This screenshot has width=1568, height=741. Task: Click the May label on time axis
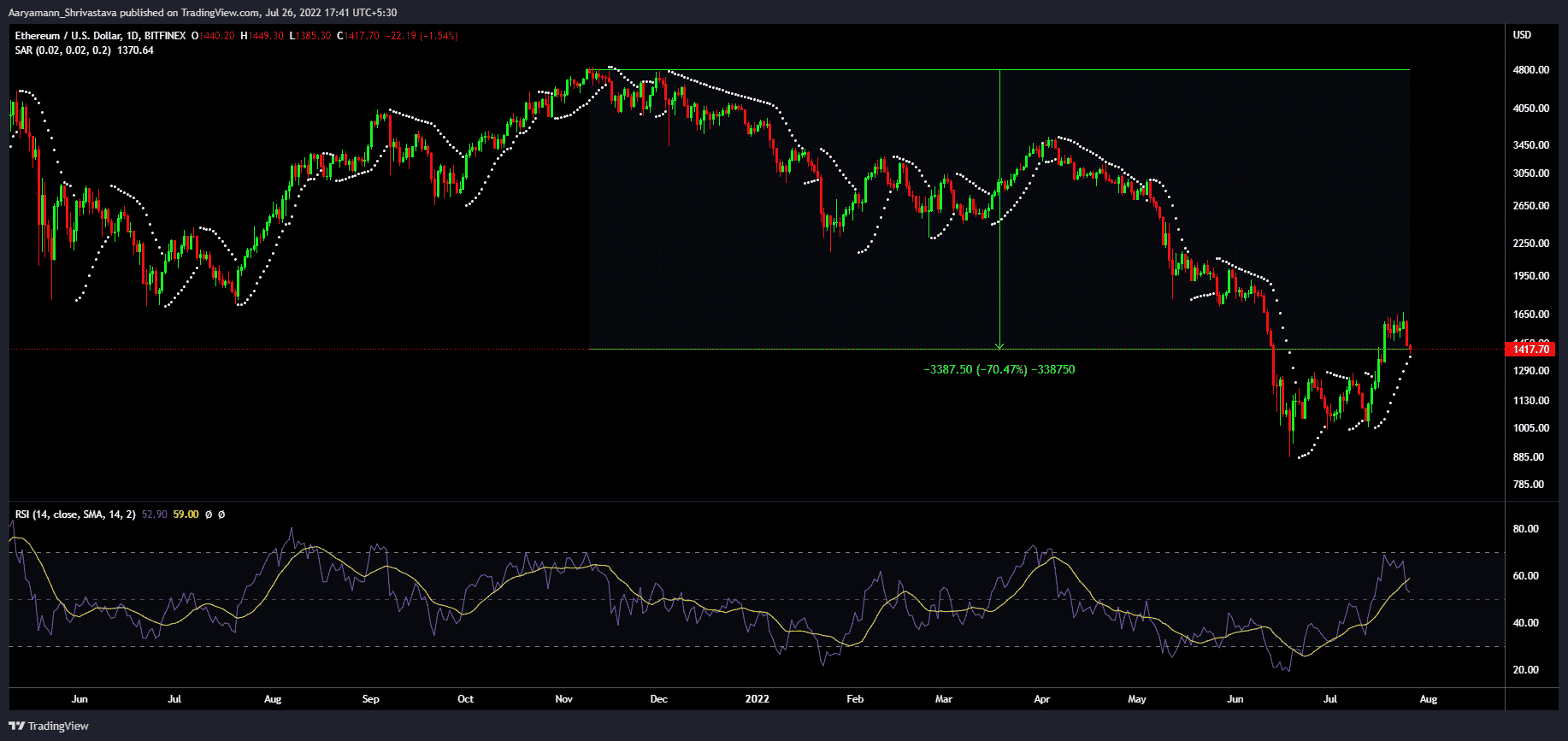[x=1136, y=699]
